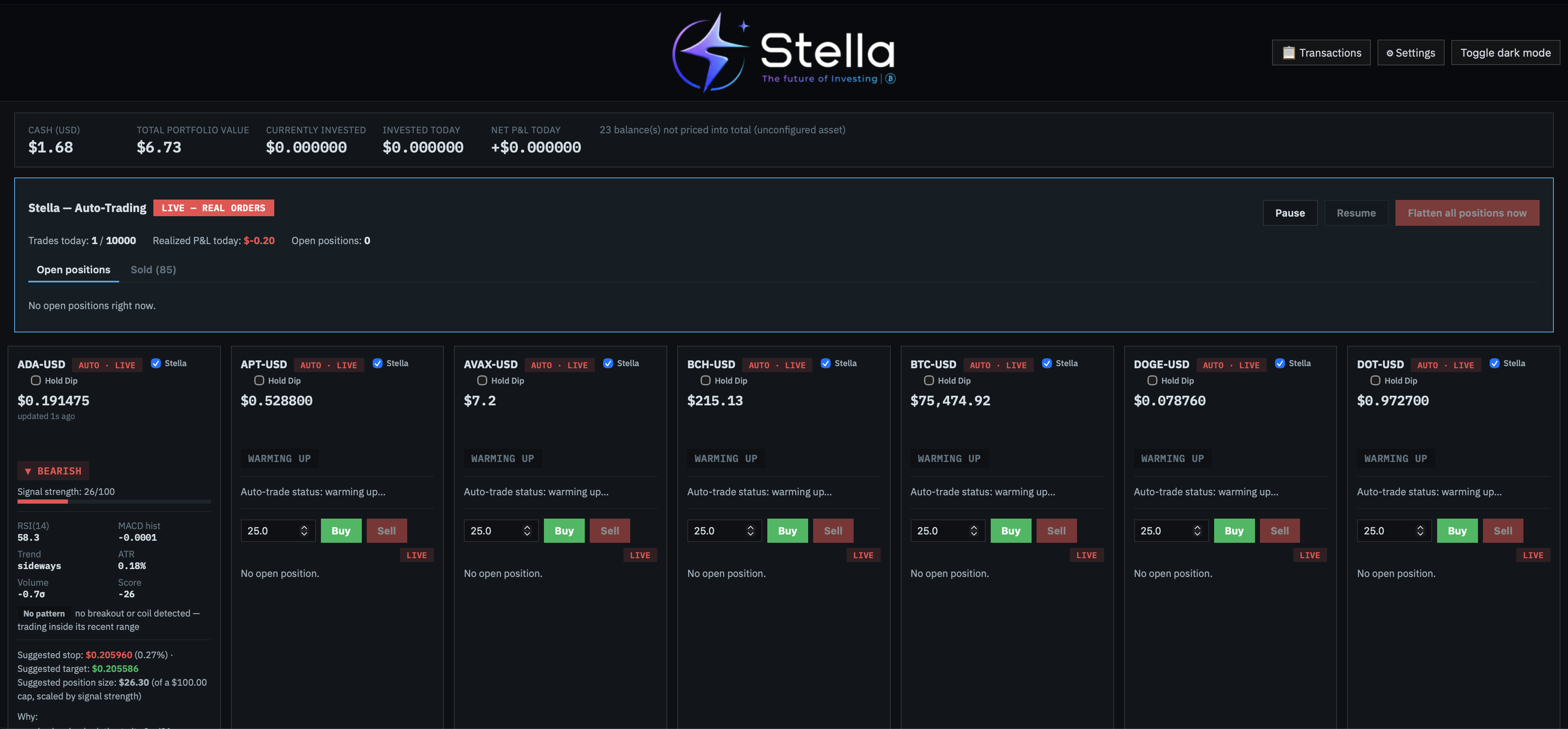The width and height of the screenshot is (1568, 729).
Task: Buy DOGE-USD
Action: pos(1235,531)
